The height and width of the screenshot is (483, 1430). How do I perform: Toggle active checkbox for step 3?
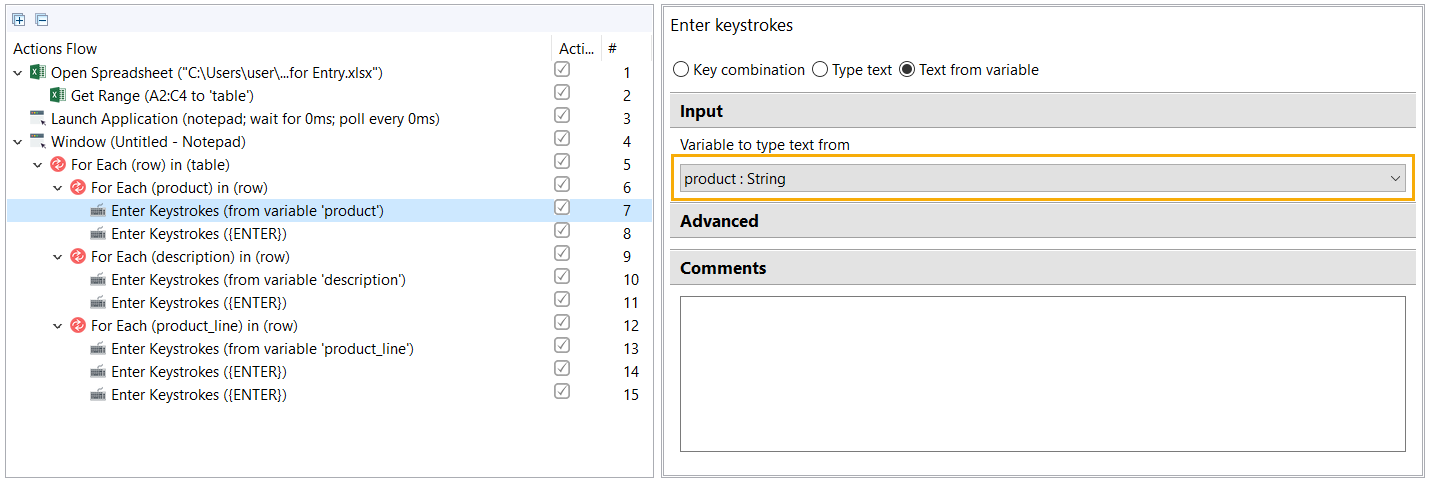[x=562, y=116]
